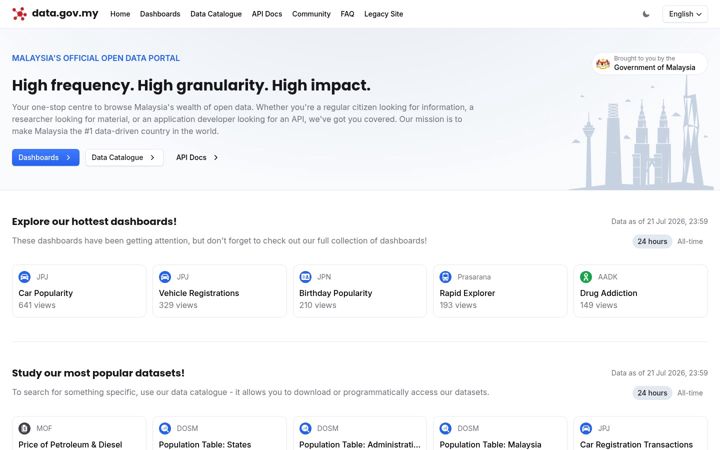Go to Data Catalogue in top navigation
The image size is (720, 450).
(216, 14)
